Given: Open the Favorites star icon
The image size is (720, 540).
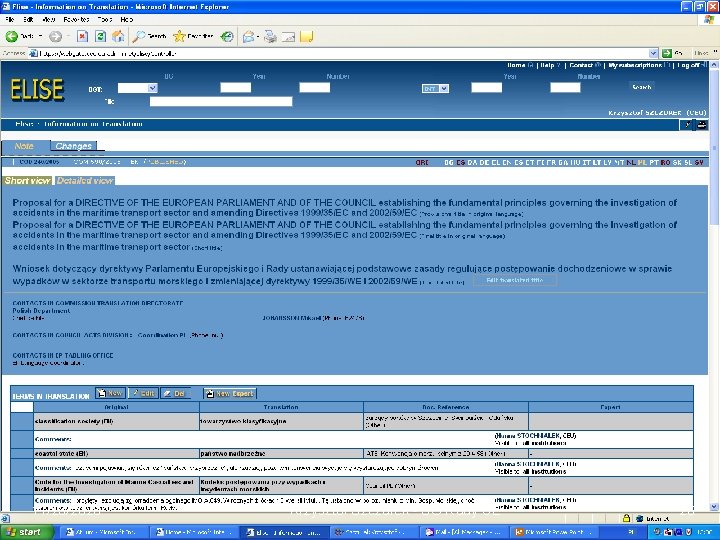Looking at the screenshot, I should (x=180, y=36).
